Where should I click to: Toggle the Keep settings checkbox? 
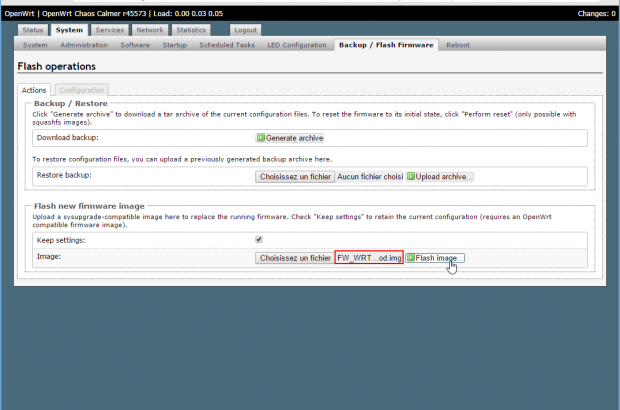(260, 240)
